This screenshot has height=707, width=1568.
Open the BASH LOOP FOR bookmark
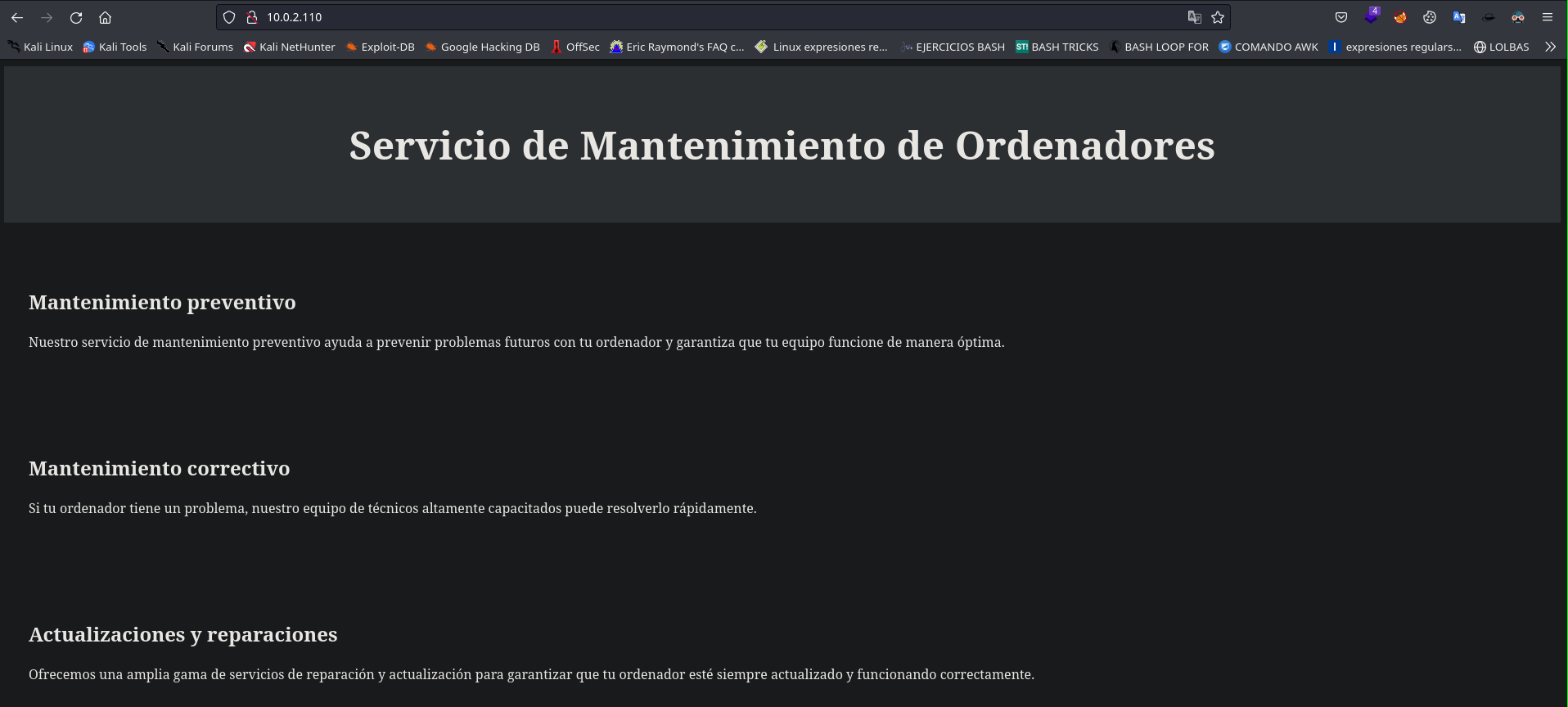point(1159,47)
